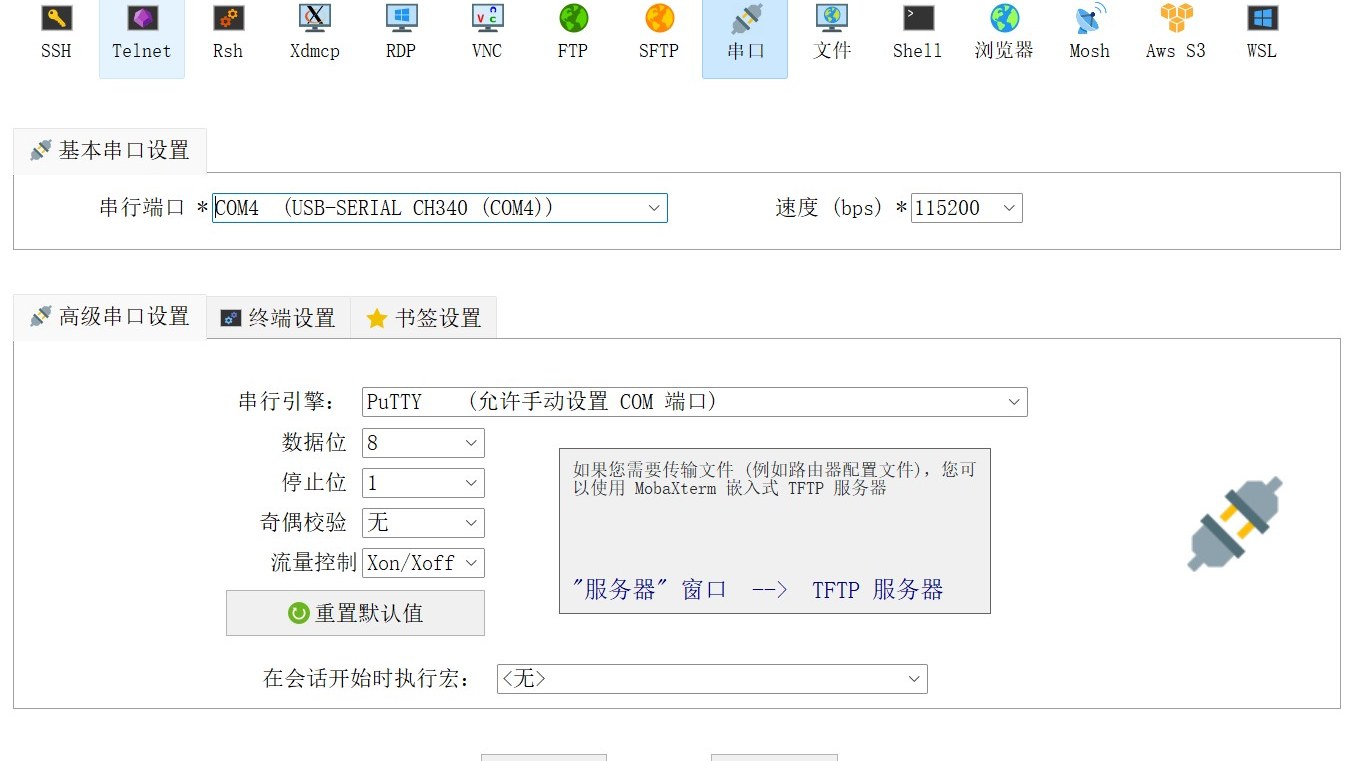Click the large serial plug illustration
This screenshot has height=761, width=1353.
[x=1236, y=524]
